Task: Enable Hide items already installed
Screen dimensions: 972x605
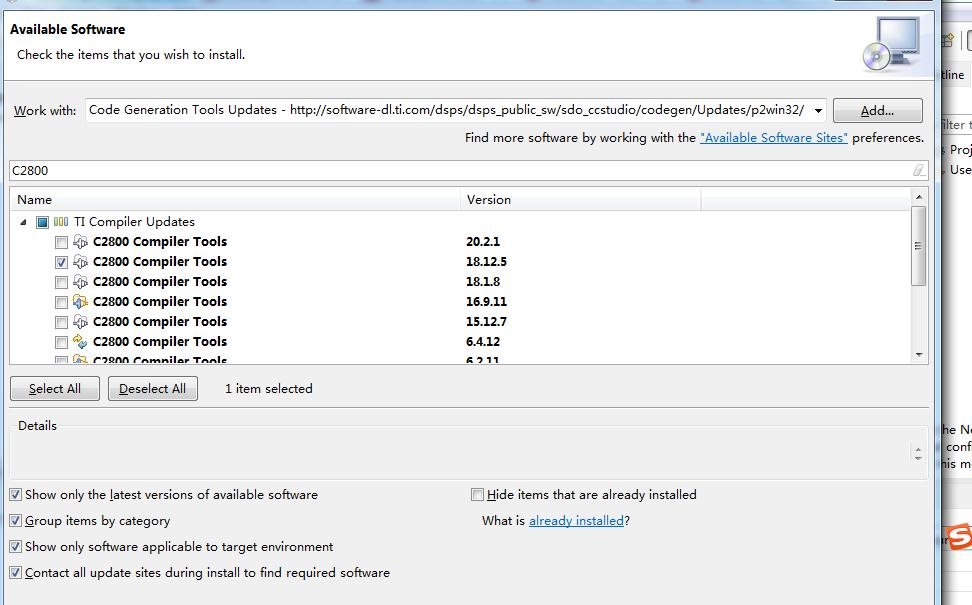Action: pos(478,495)
